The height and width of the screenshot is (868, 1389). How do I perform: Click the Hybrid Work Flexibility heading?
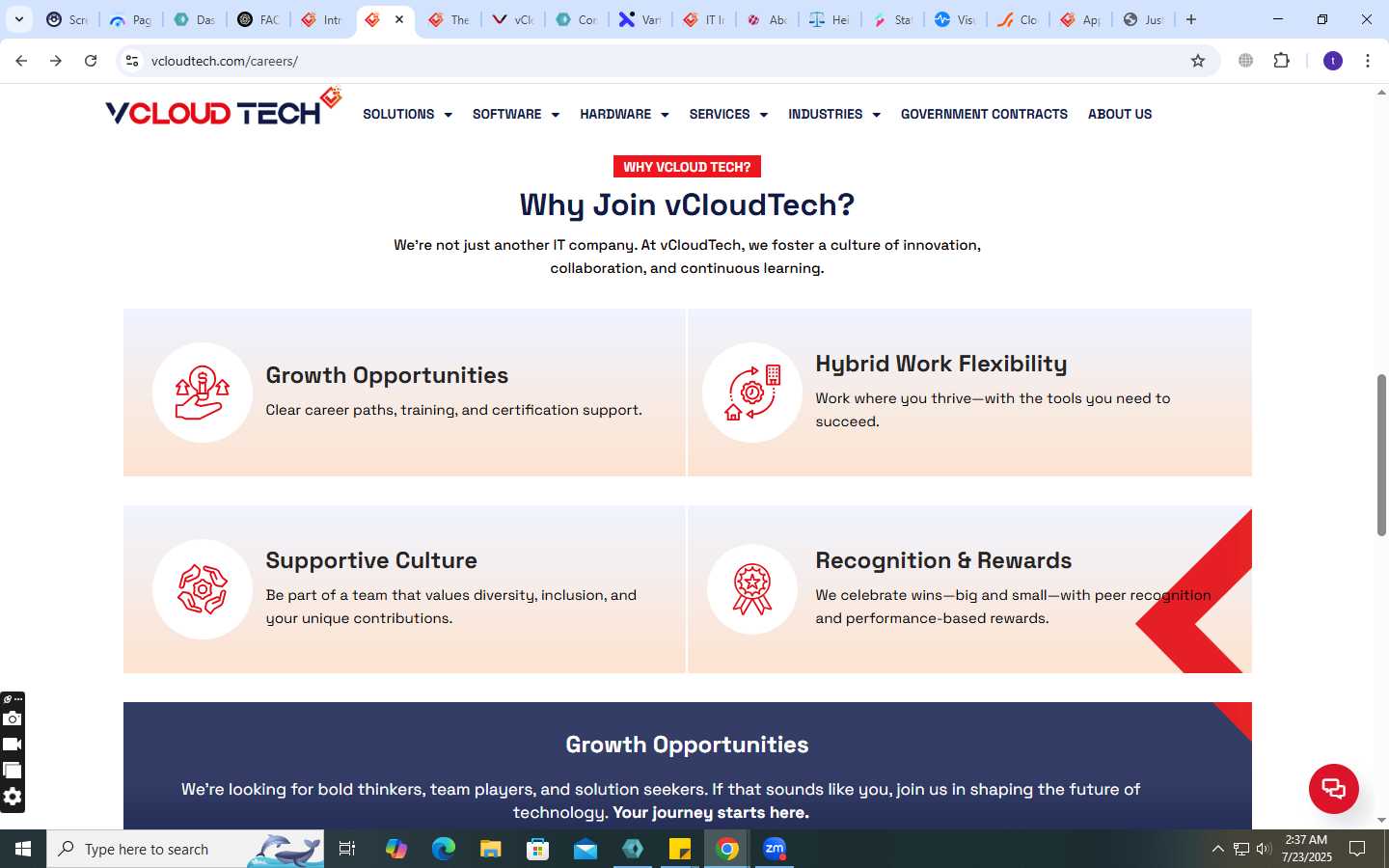click(941, 364)
